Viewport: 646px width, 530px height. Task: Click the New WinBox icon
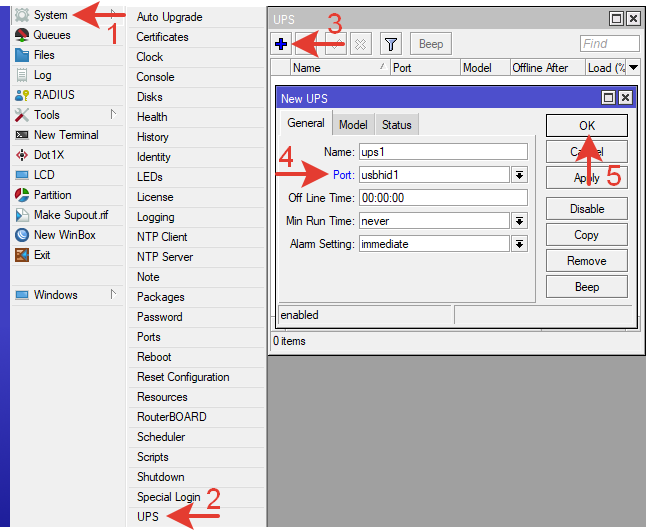coord(22,235)
